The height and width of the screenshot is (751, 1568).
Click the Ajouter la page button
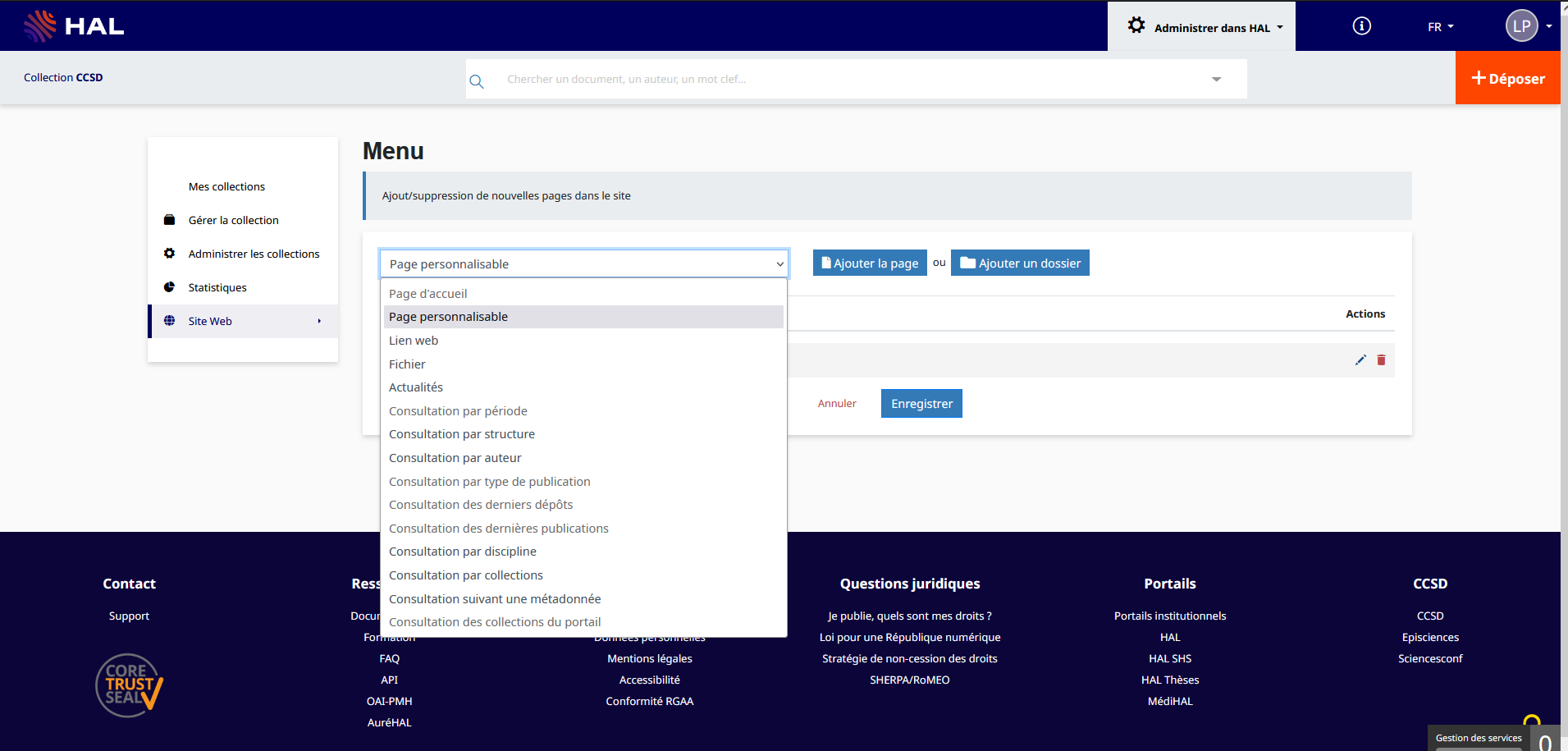[870, 263]
